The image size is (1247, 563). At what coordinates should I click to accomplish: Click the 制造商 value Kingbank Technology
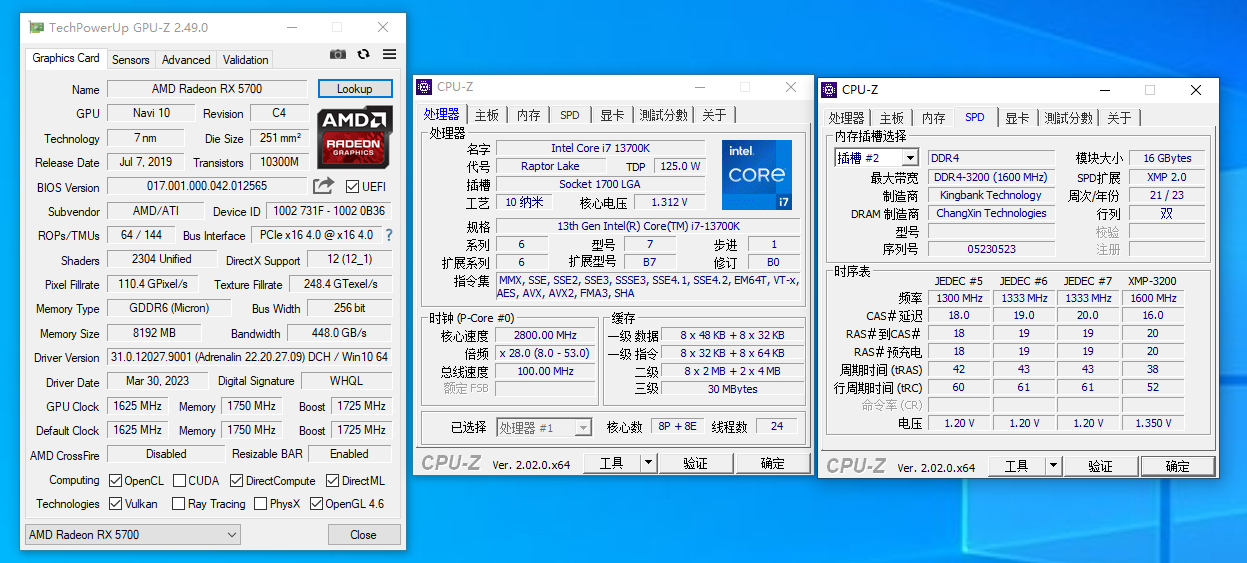[x=992, y=195]
